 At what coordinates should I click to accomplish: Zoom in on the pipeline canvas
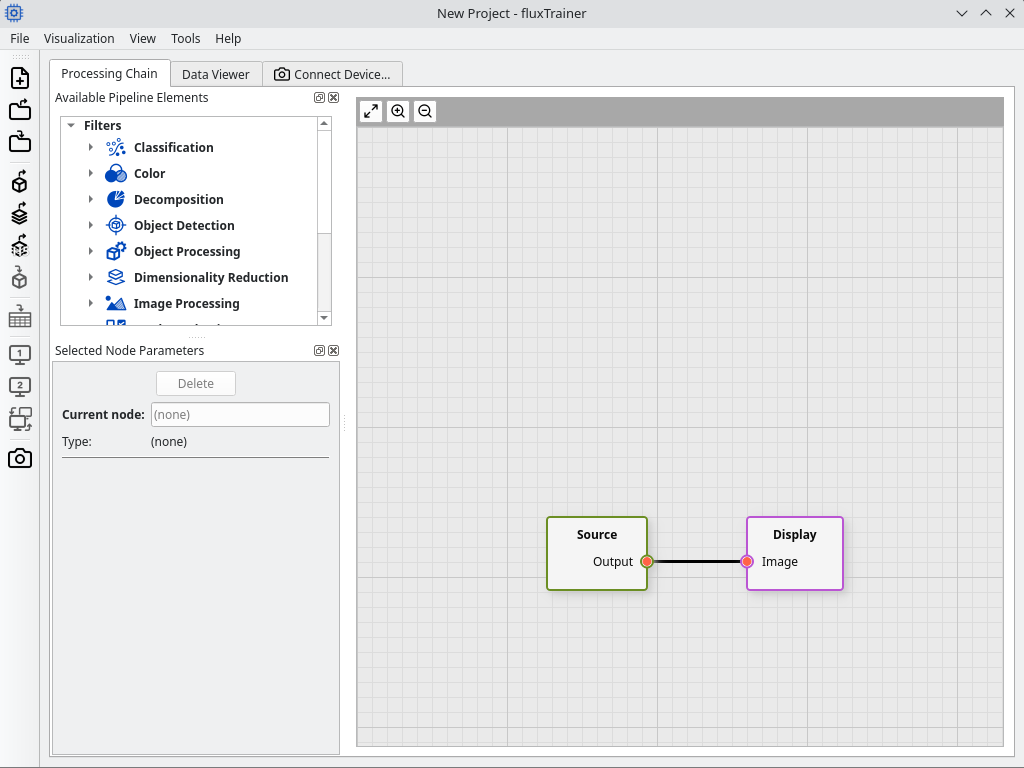(x=398, y=111)
